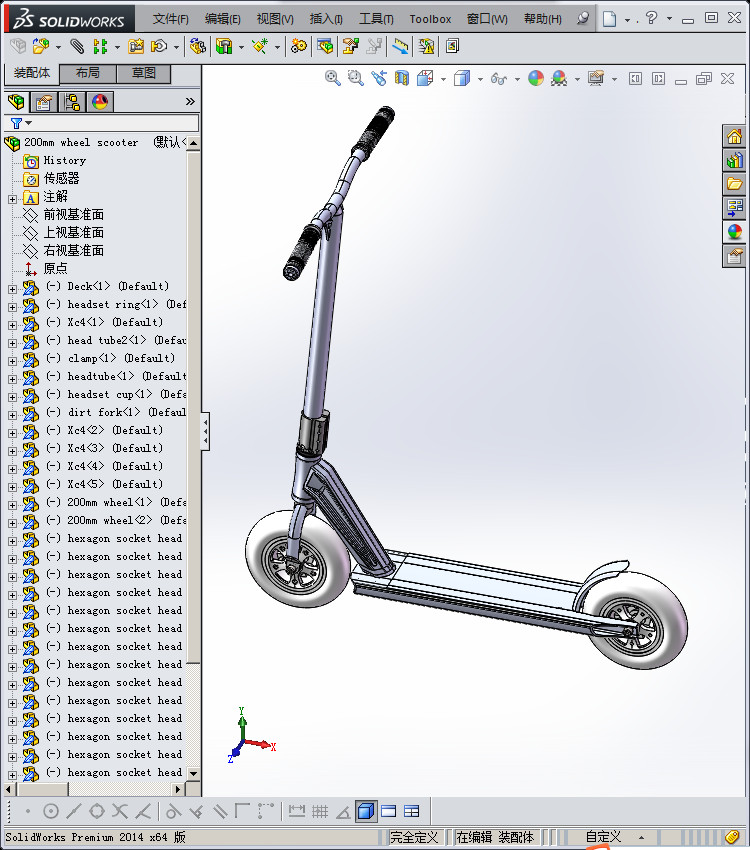
Task: Toggle the parallel snap icon
Action: pos(220,812)
